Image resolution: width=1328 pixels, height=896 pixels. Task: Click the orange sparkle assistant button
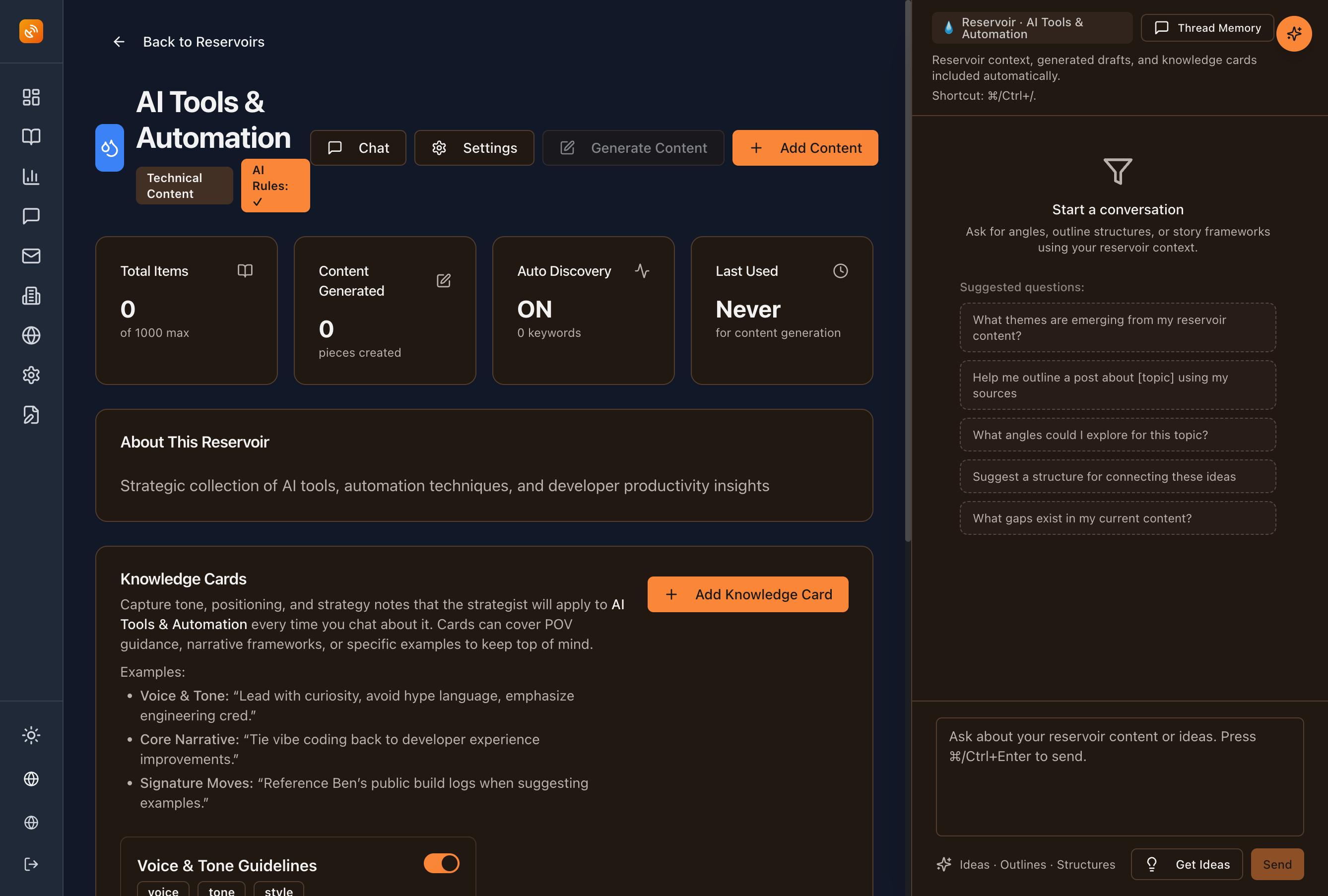(x=1294, y=34)
